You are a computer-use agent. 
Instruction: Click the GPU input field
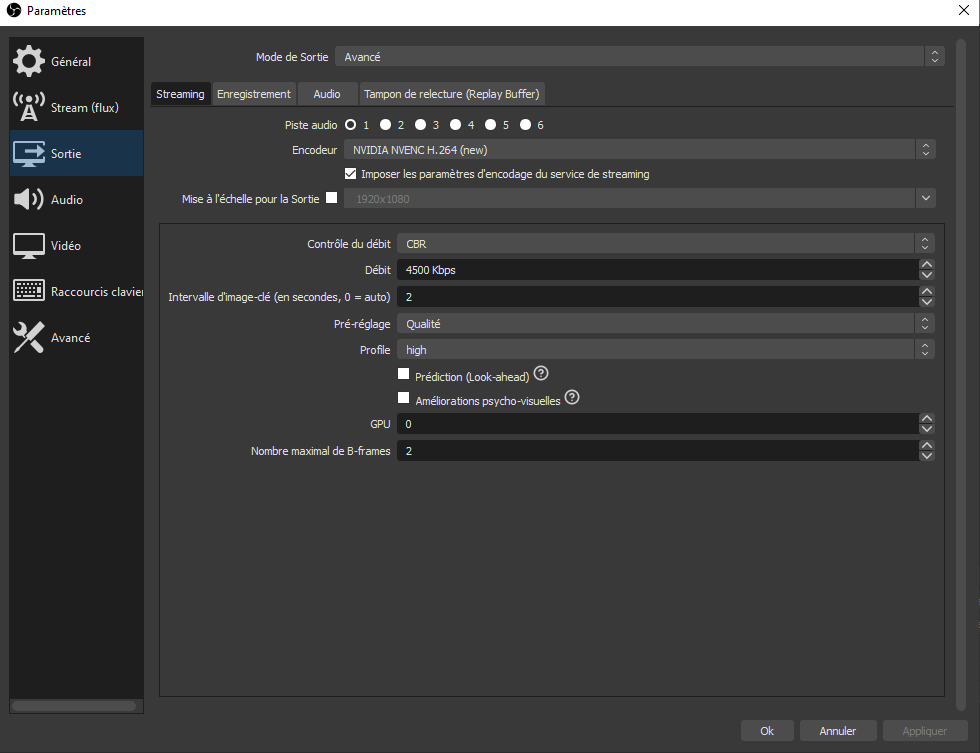click(658, 424)
